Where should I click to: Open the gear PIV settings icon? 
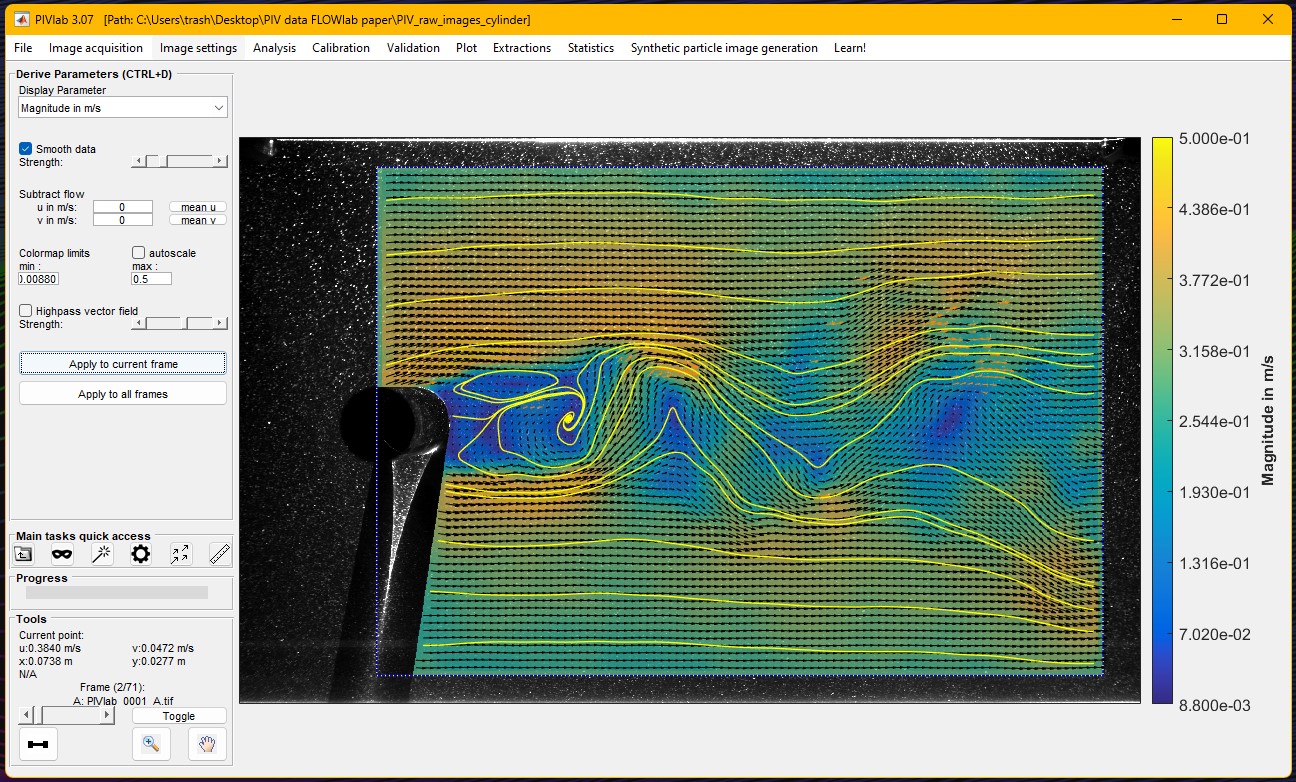tap(140, 554)
